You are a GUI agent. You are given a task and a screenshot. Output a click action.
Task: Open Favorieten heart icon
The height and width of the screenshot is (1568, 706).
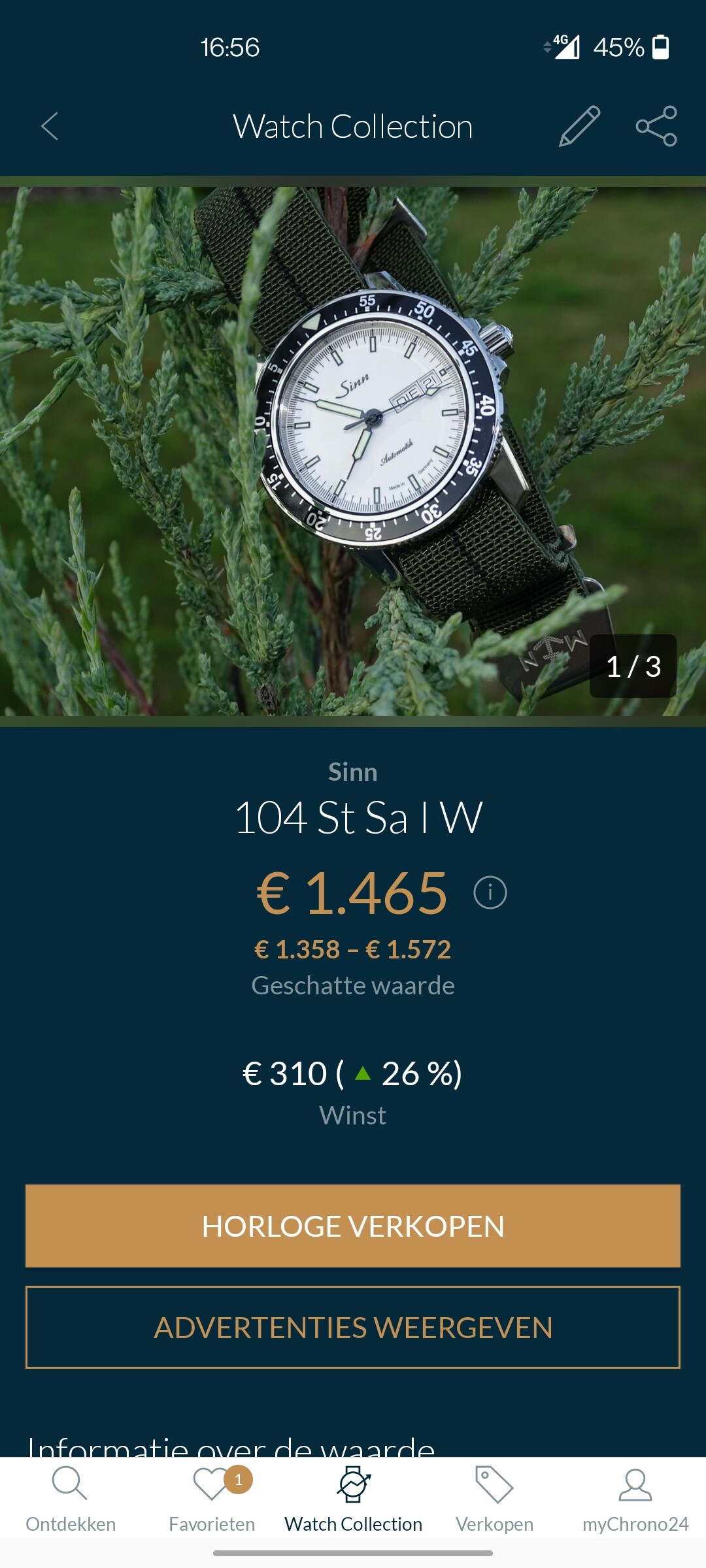click(x=210, y=1484)
